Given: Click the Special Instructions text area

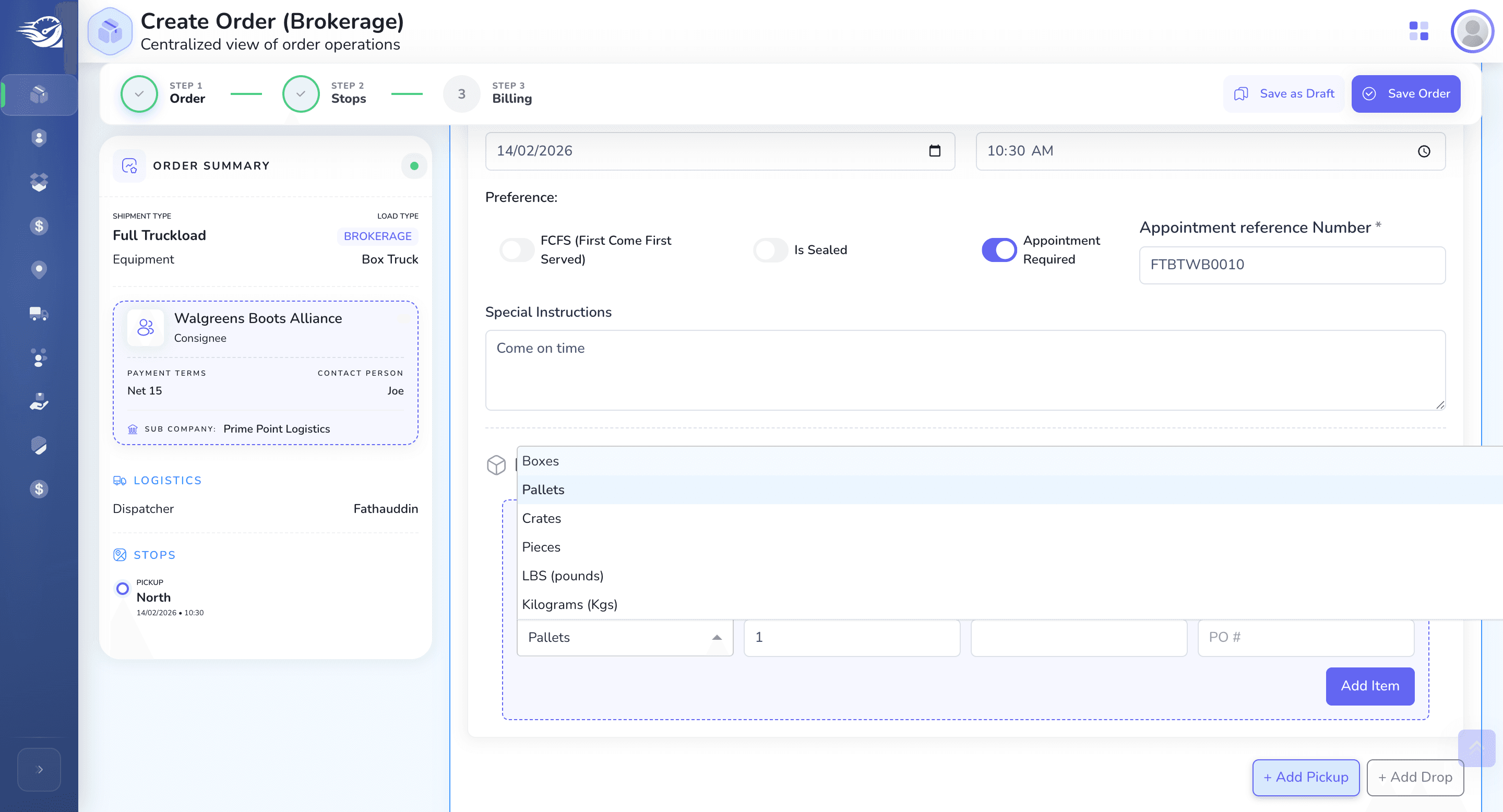Looking at the screenshot, I should click(x=965, y=370).
